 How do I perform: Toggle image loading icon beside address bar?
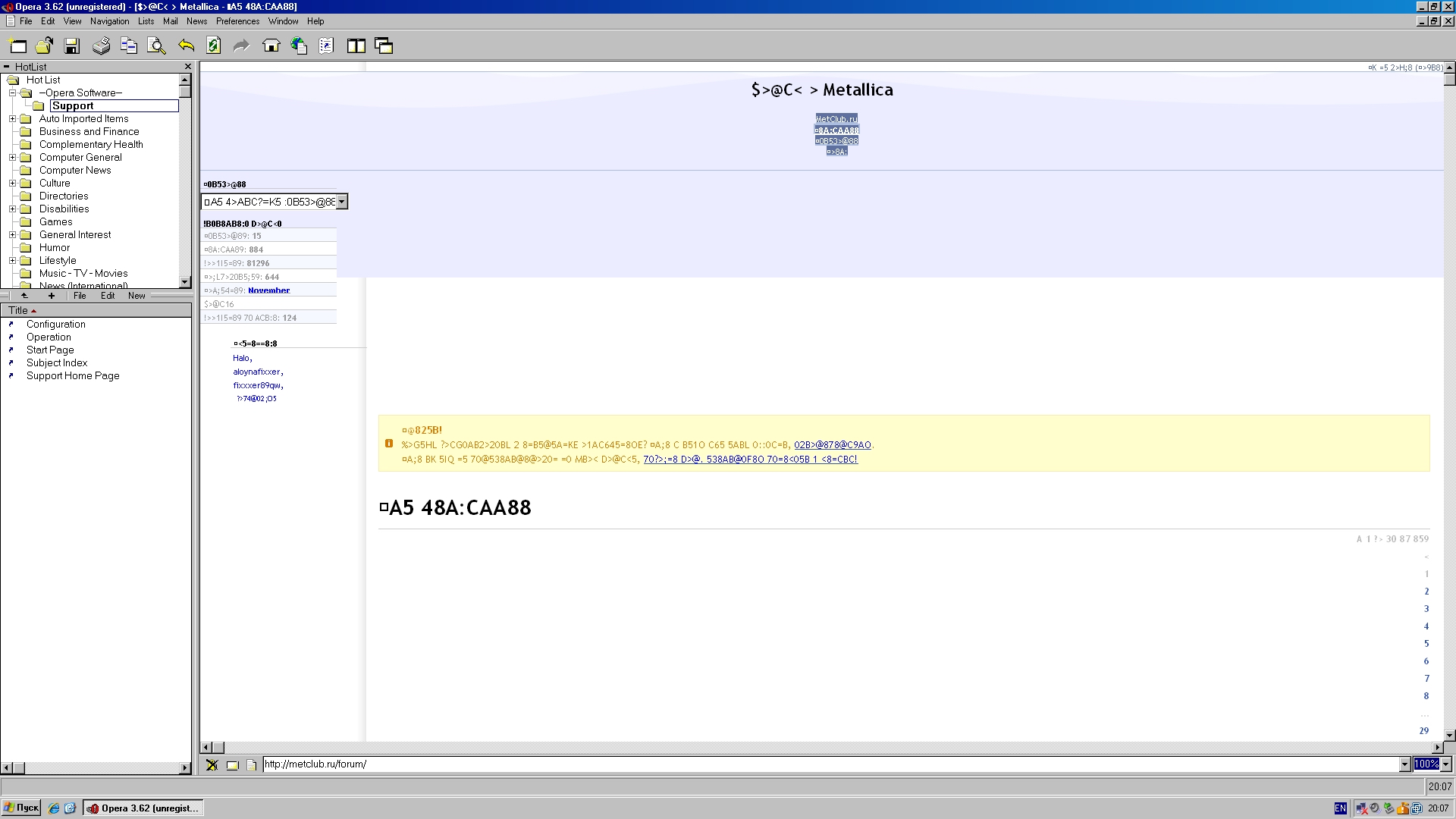tap(233, 765)
